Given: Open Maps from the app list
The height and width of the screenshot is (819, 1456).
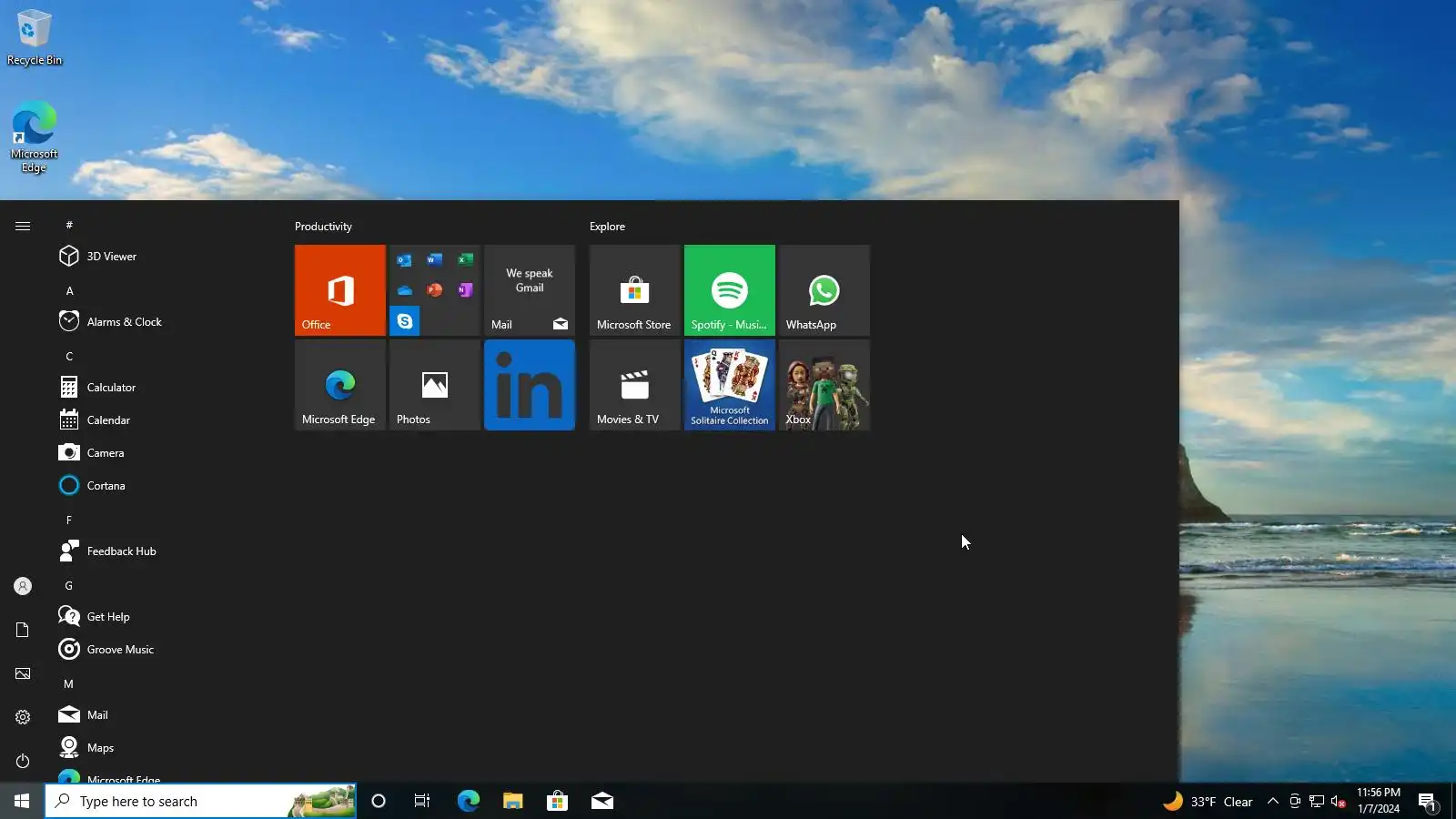Looking at the screenshot, I should point(164,748).
